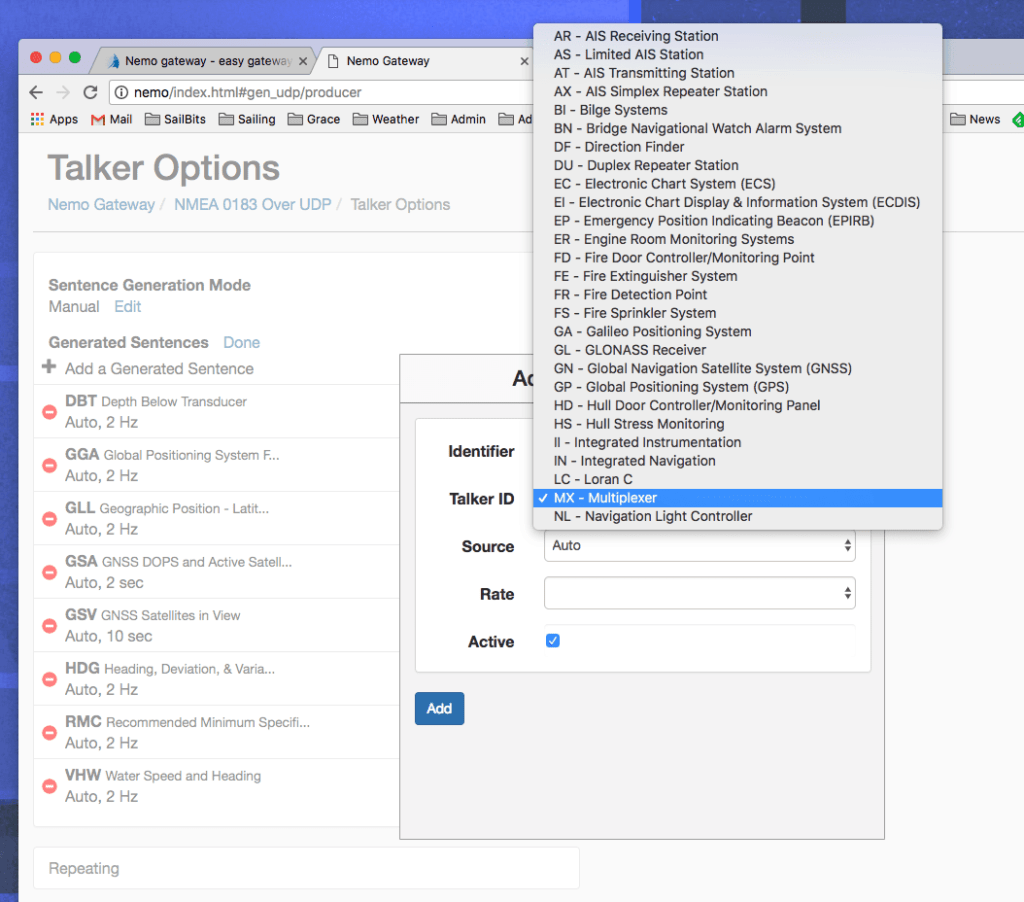The image size is (1024, 902).
Task: Click Add a Generated Sentence
Action: [159, 368]
